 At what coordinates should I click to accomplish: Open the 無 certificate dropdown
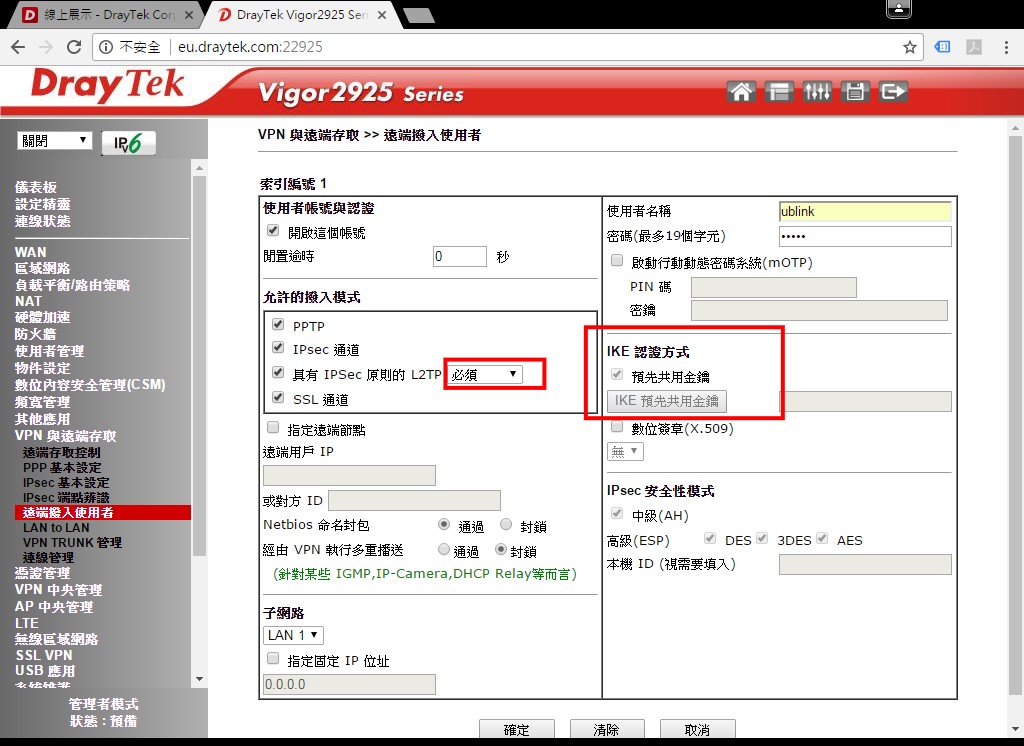625,451
